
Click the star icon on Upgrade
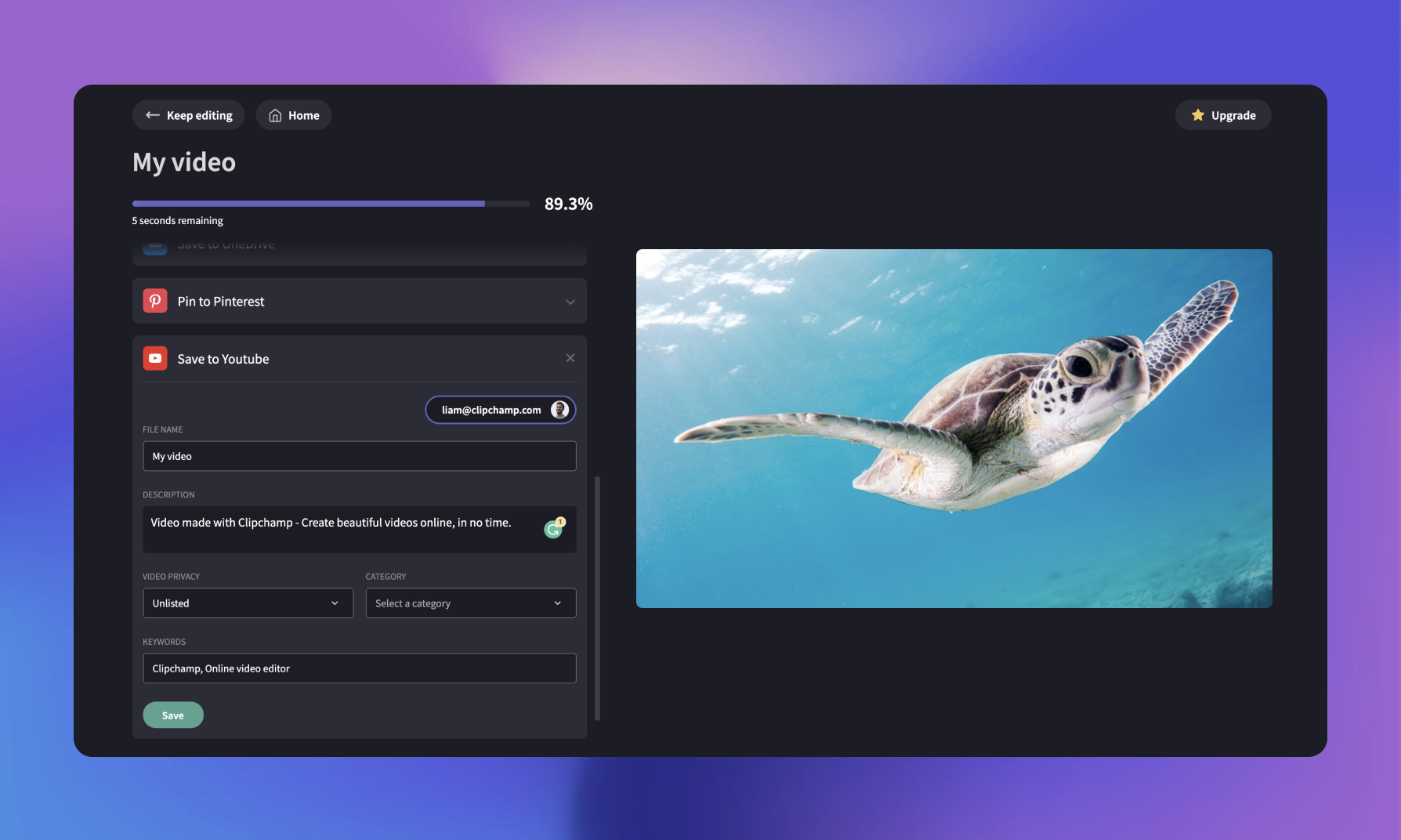[x=1197, y=115]
